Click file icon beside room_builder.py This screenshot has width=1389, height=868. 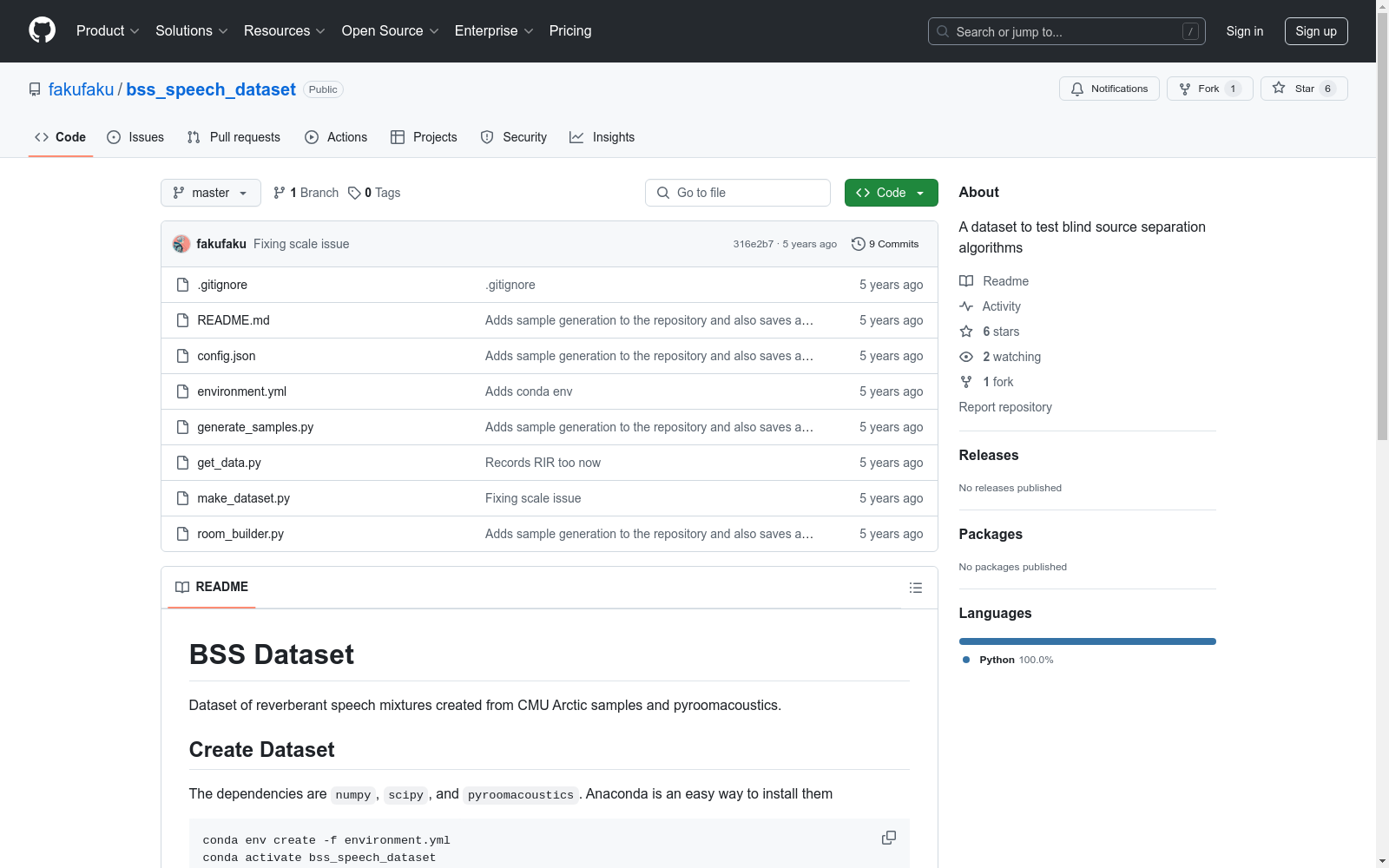point(182,534)
